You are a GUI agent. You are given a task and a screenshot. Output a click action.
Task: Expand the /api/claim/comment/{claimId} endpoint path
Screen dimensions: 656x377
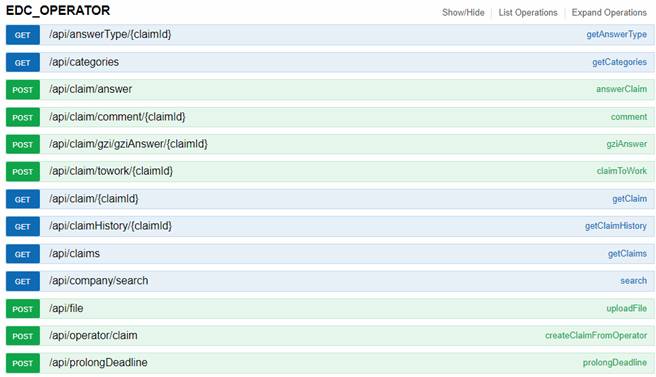tap(117, 117)
